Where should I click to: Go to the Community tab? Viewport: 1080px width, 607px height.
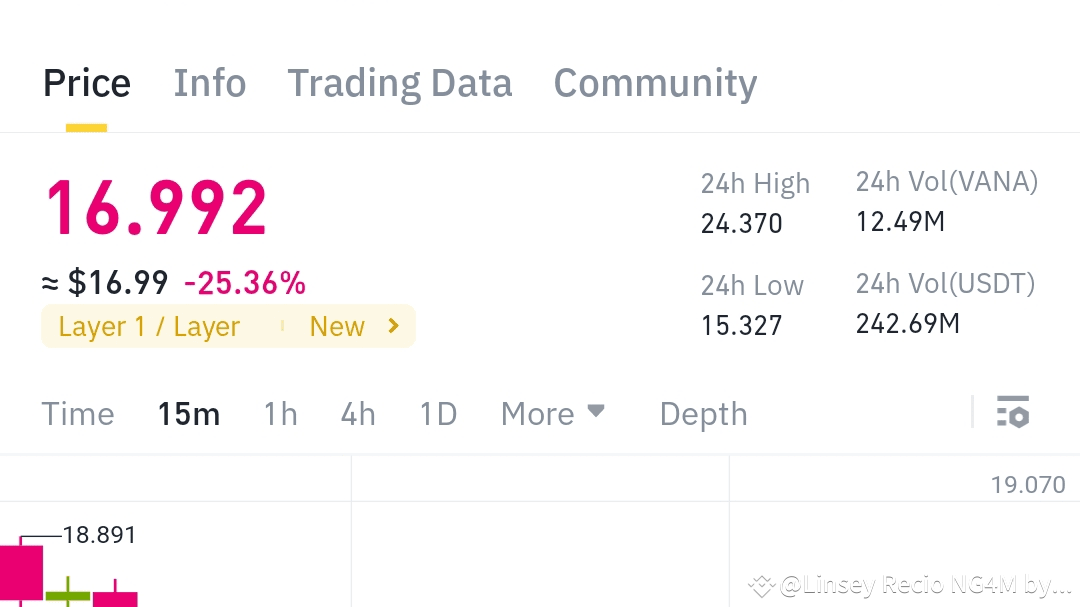pyautogui.click(x=655, y=83)
